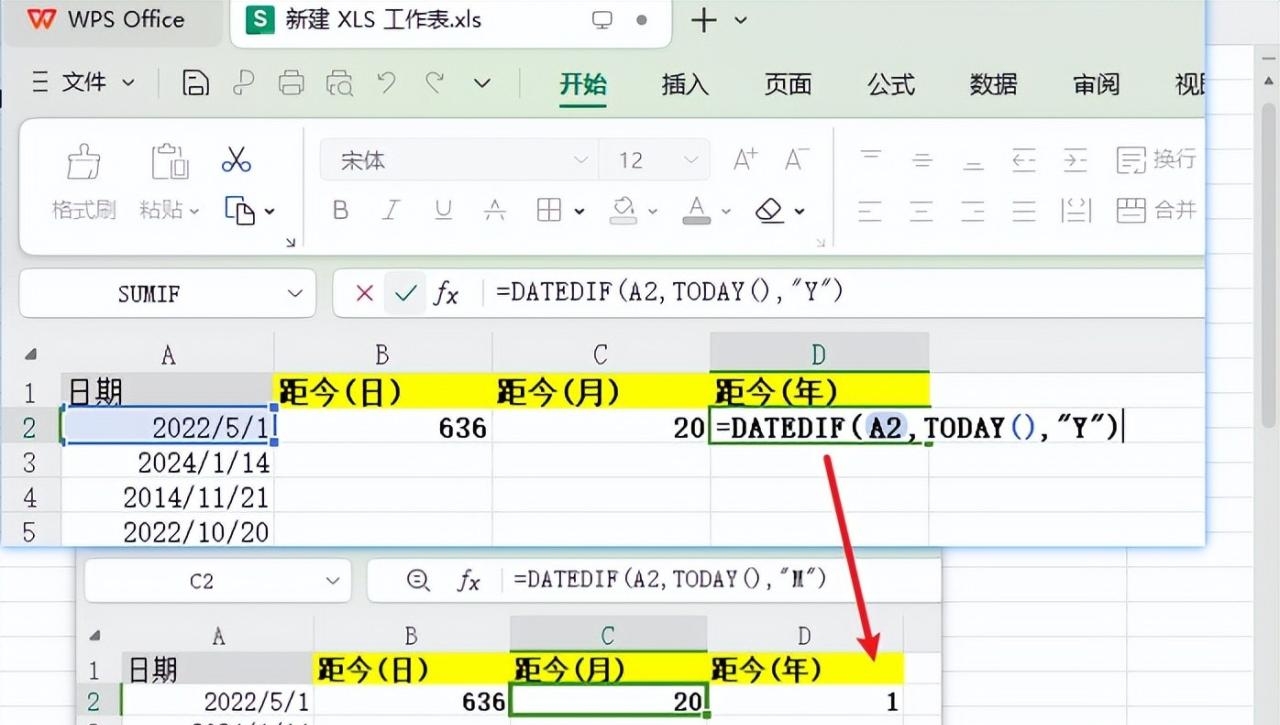Expand the Fill Color dropdown arrow
This screenshot has width=1280, height=725.
[653, 211]
